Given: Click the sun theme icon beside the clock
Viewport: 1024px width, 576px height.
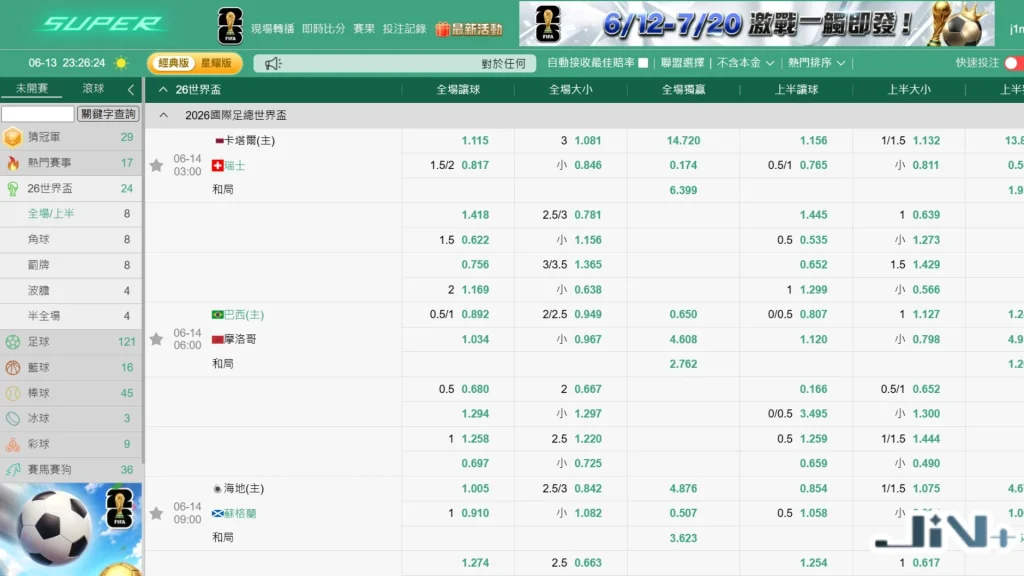Looking at the screenshot, I should point(121,63).
